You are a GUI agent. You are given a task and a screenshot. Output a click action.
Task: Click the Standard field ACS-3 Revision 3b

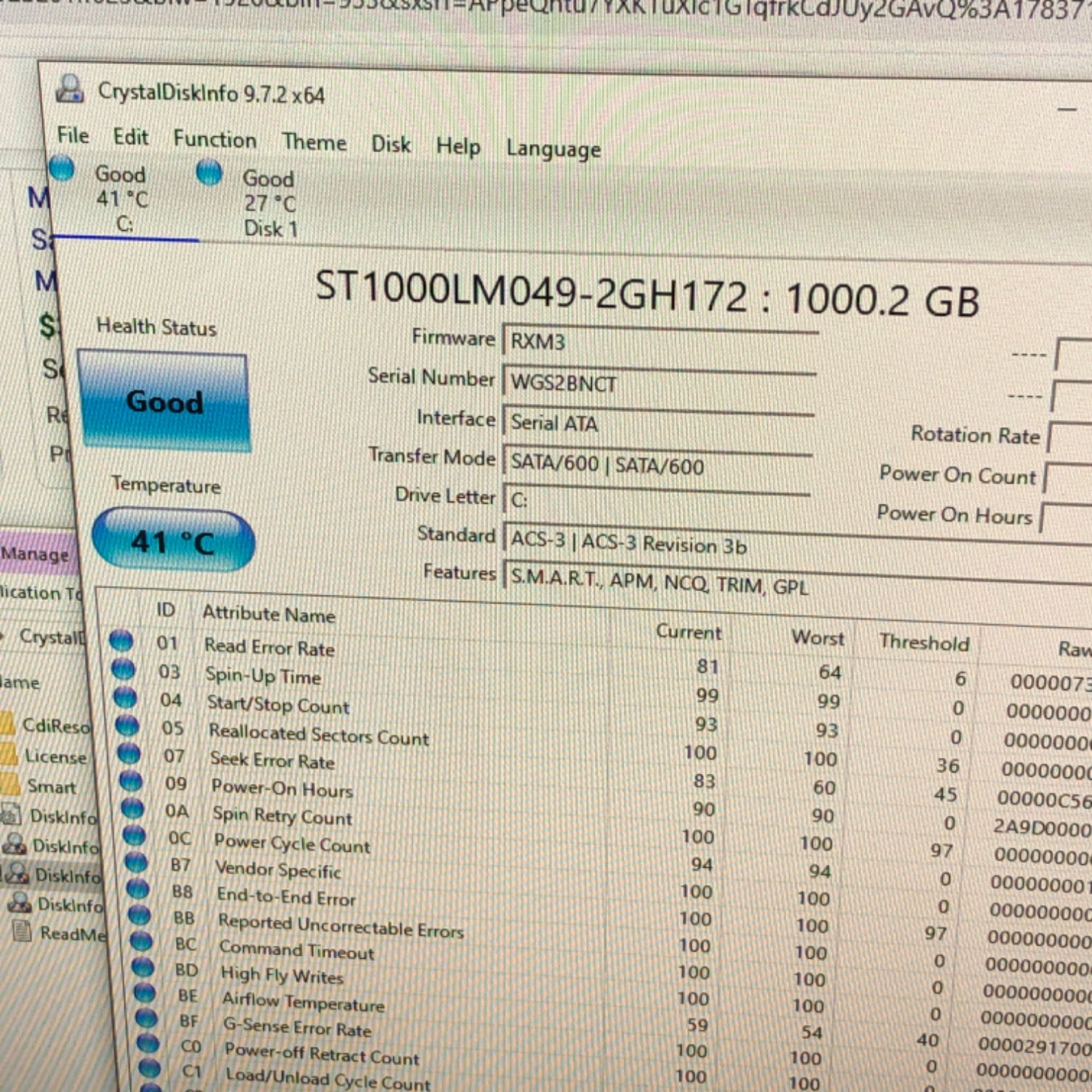797,545
